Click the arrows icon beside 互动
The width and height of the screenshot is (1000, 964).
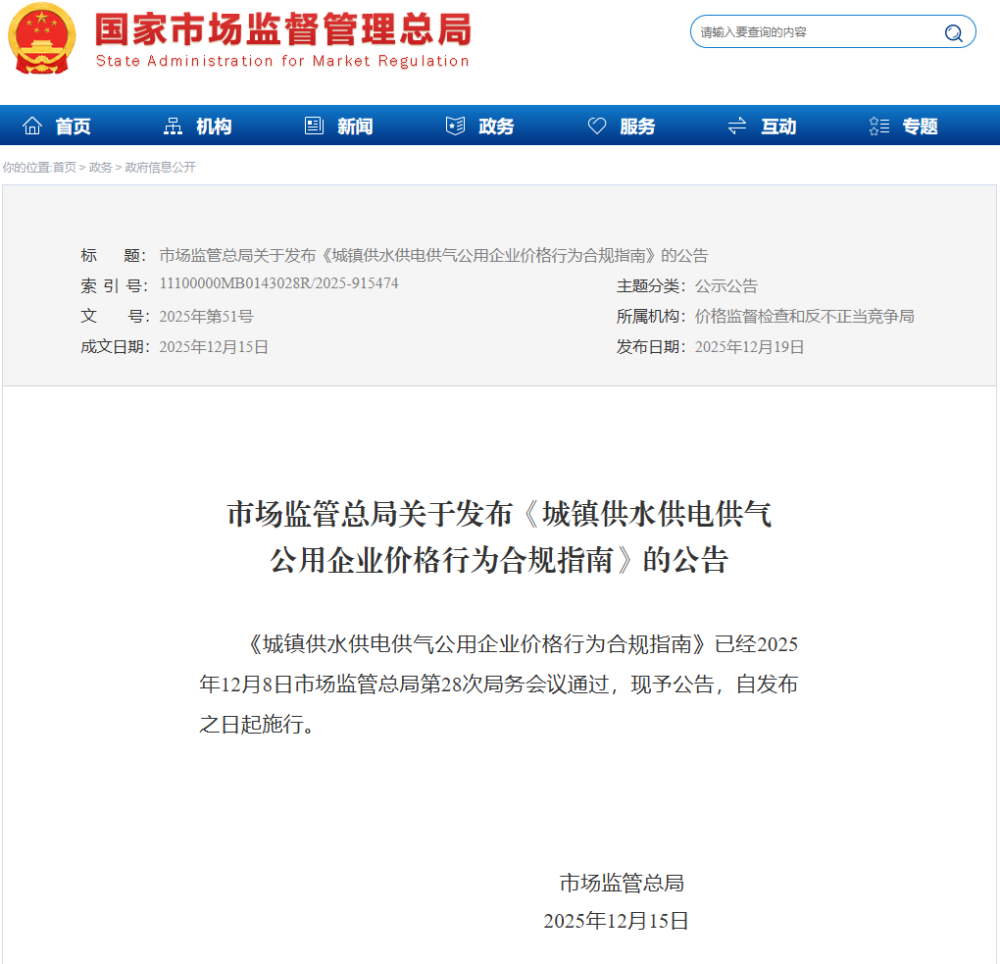[737, 126]
